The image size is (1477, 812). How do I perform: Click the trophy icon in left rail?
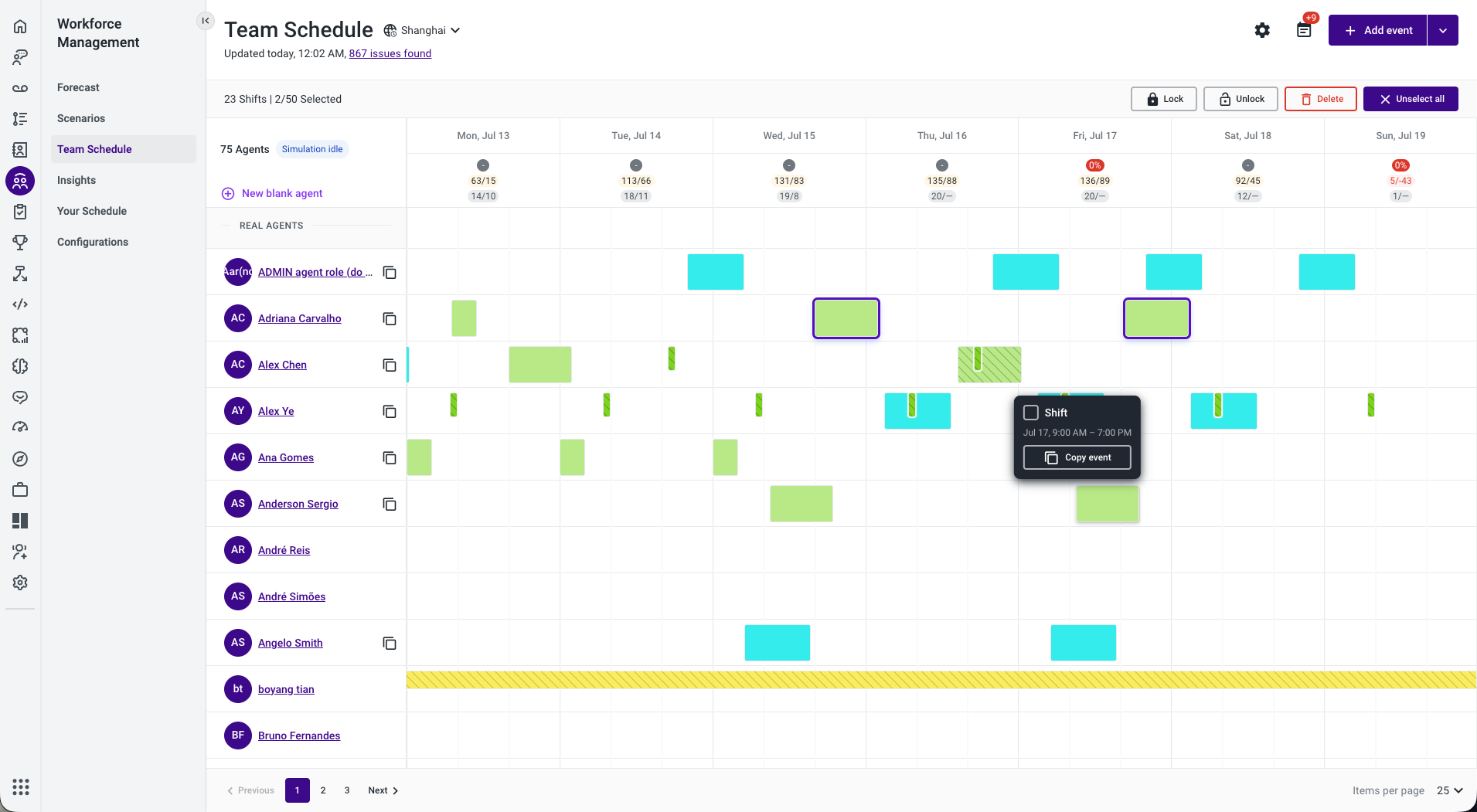pyautogui.click(x=20, y=243)
